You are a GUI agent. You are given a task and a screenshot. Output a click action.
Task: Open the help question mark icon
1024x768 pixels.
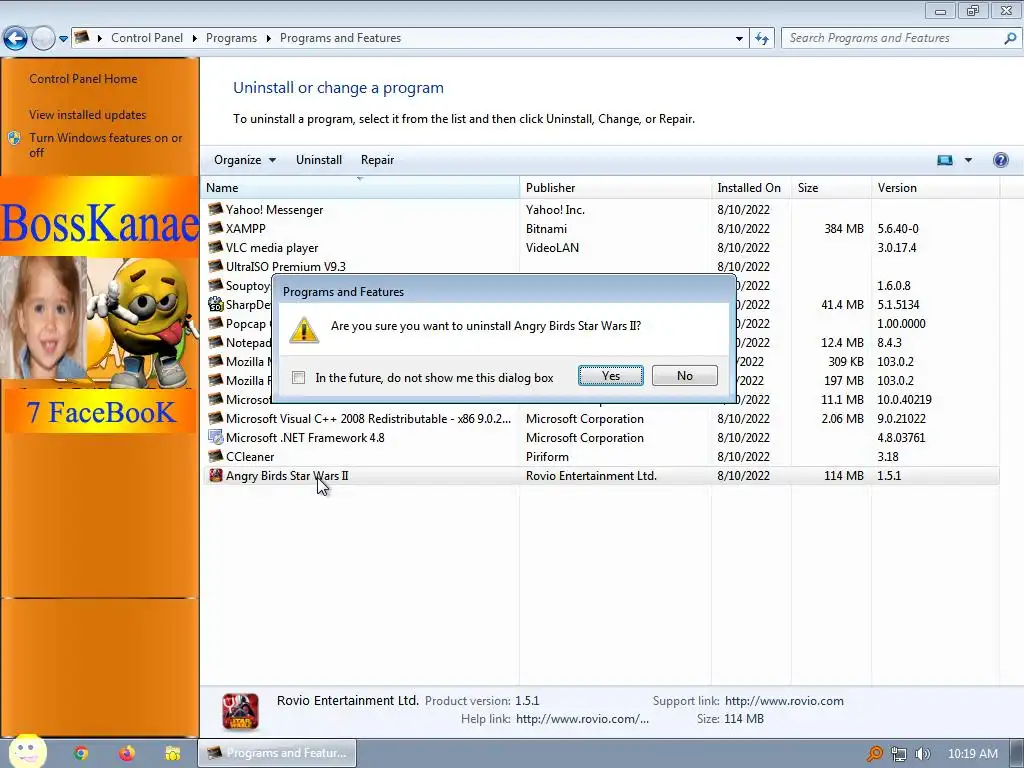coord(1000,160)
